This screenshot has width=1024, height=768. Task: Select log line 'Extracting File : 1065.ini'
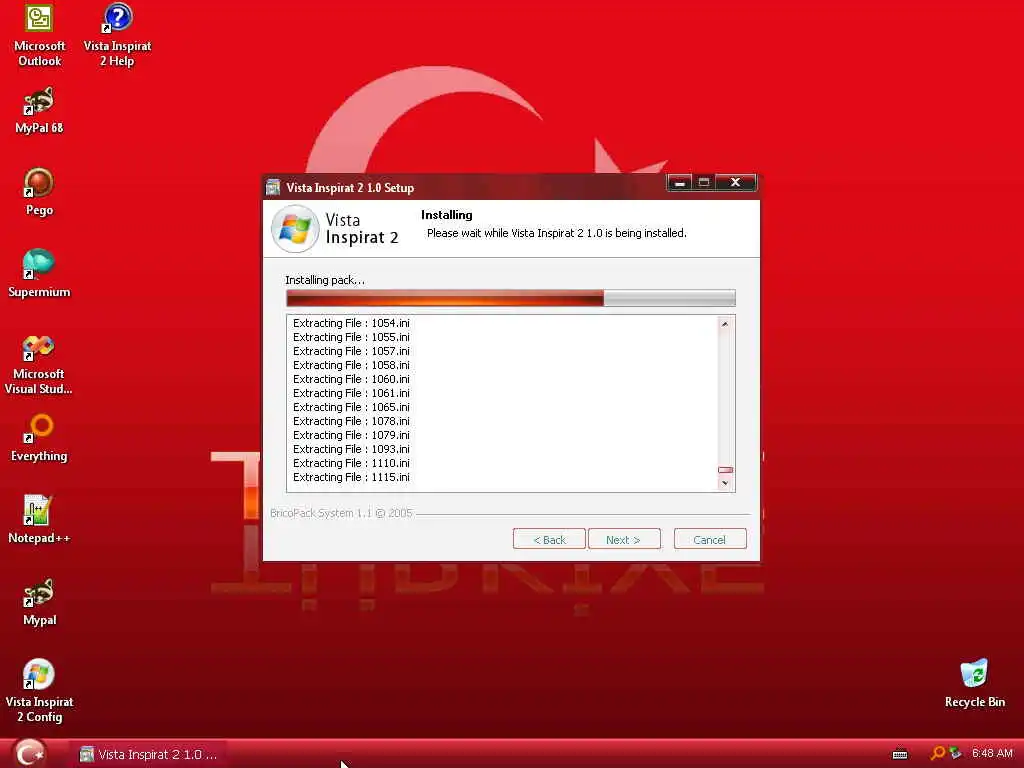tap(351, 408)
